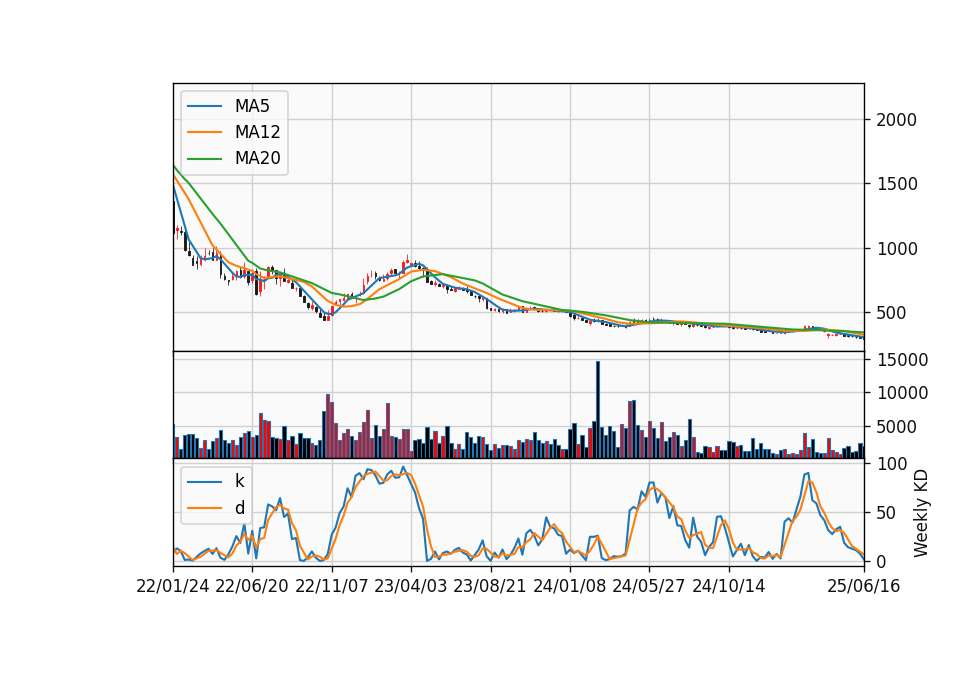Click the 50 KD axis label

886,512
